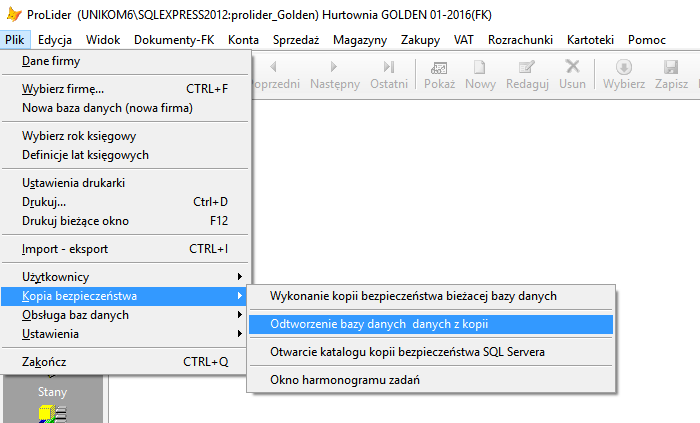Screen dimensions: 700x423
Task: Open the Dokumenty-FK menu
Action: pos(174,40)
